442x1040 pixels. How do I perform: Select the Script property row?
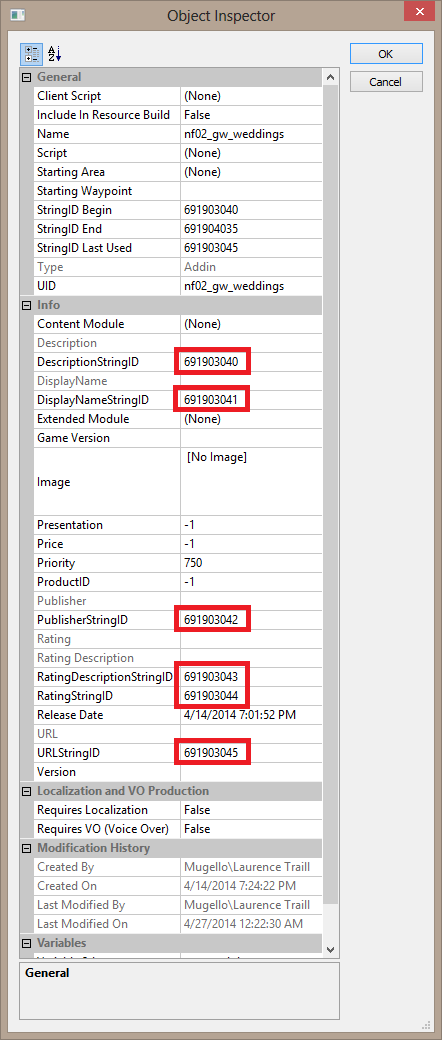coord(178,153)
